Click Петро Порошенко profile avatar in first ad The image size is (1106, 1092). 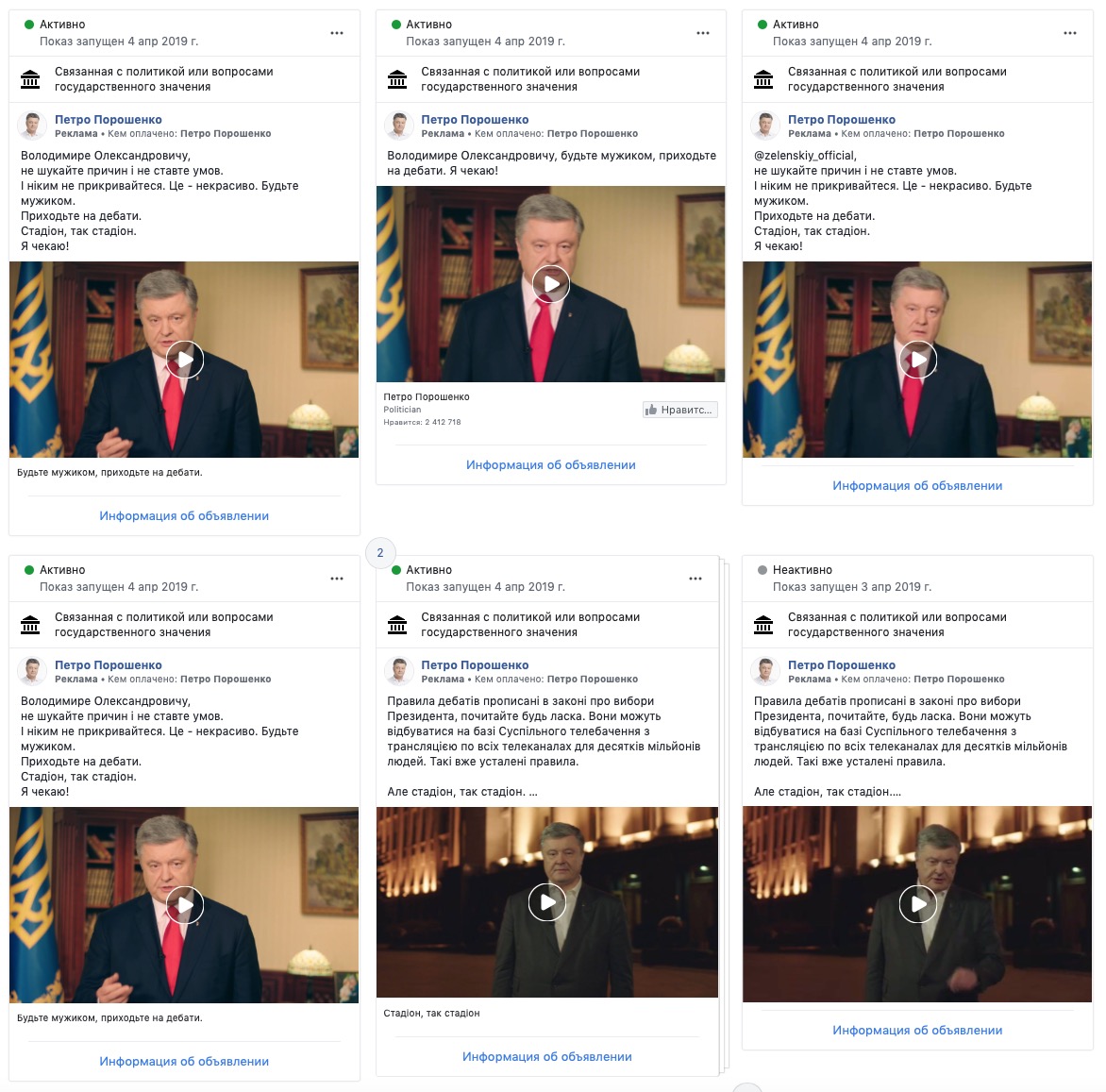click(x=32, y=126)
